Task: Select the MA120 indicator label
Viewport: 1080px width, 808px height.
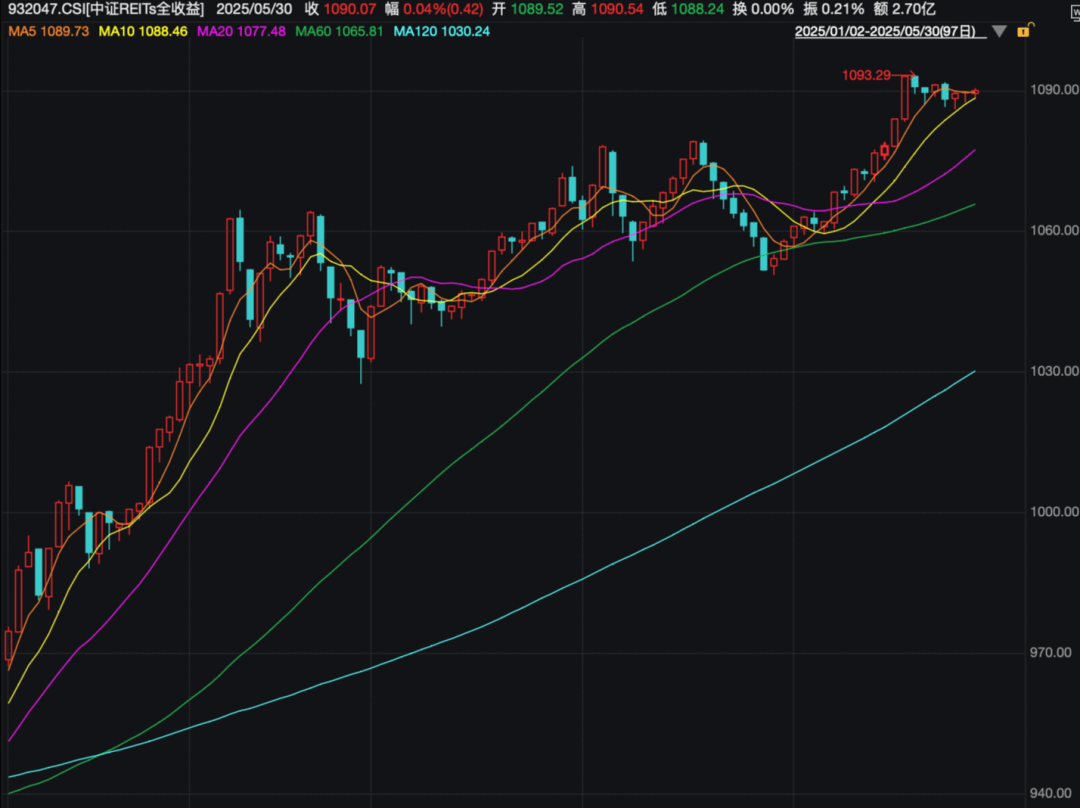Action: pyautogui.click(x=441, y=32)
